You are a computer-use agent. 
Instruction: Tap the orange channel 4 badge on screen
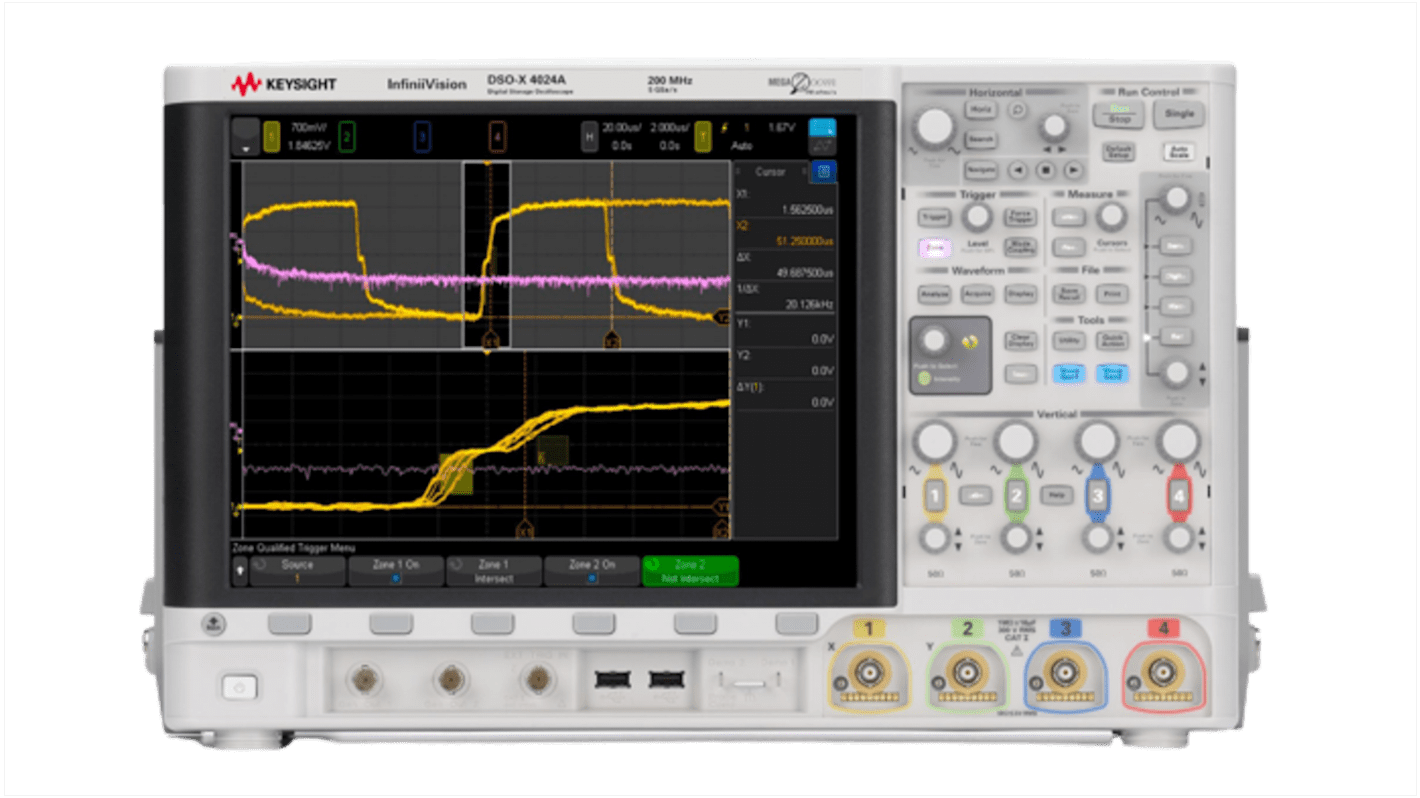[x=497, y=137]
